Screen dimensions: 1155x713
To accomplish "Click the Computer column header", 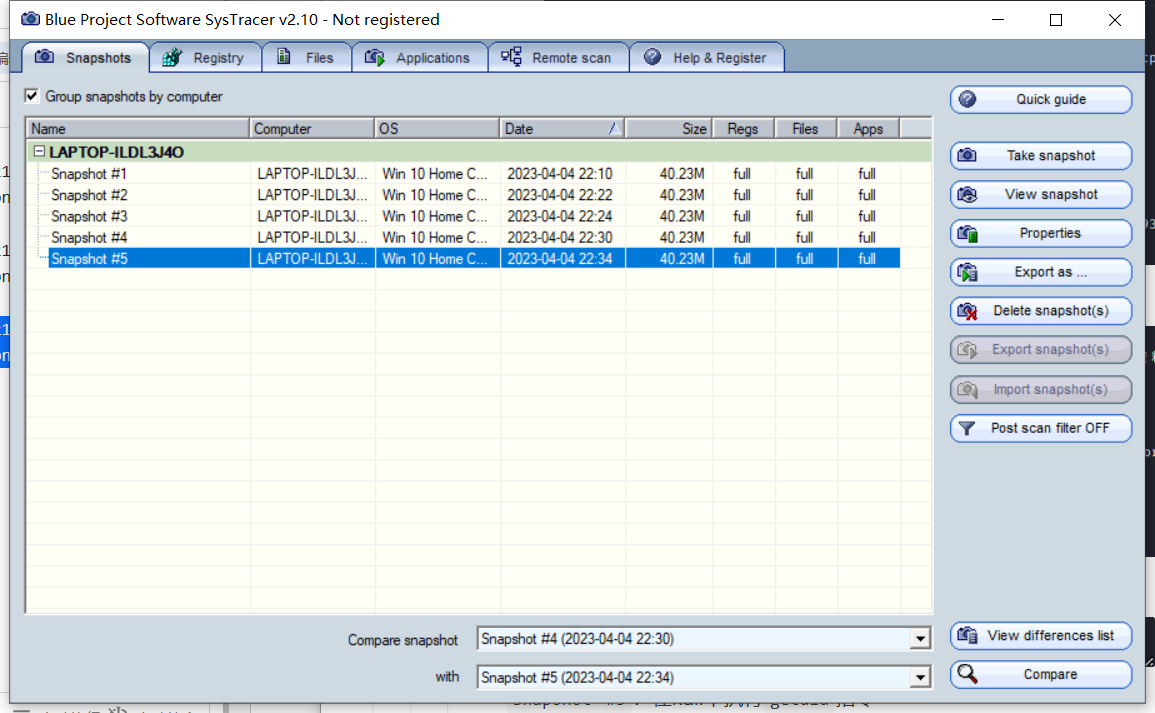I will 312,128.
